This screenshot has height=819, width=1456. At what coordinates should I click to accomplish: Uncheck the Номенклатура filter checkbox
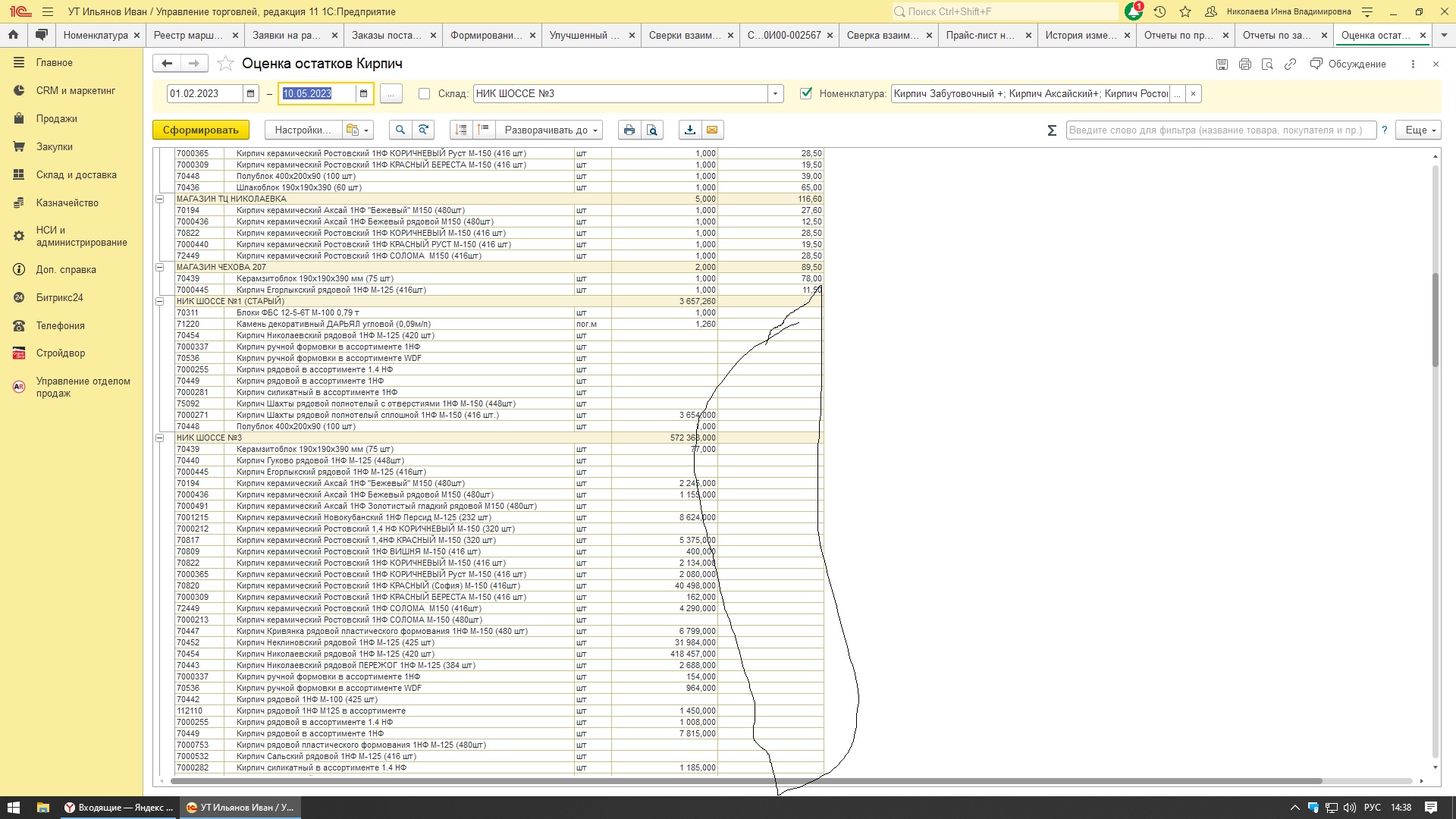pyautogui.click(x=806, y=93)
